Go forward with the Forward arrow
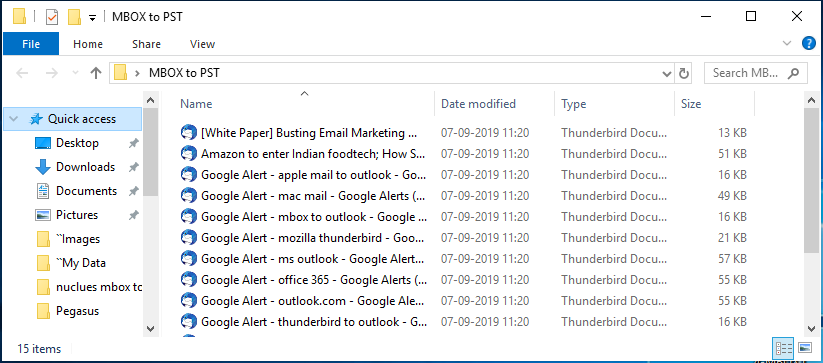The width and height of the screenshot is (823, 363). tap(51, 73)
